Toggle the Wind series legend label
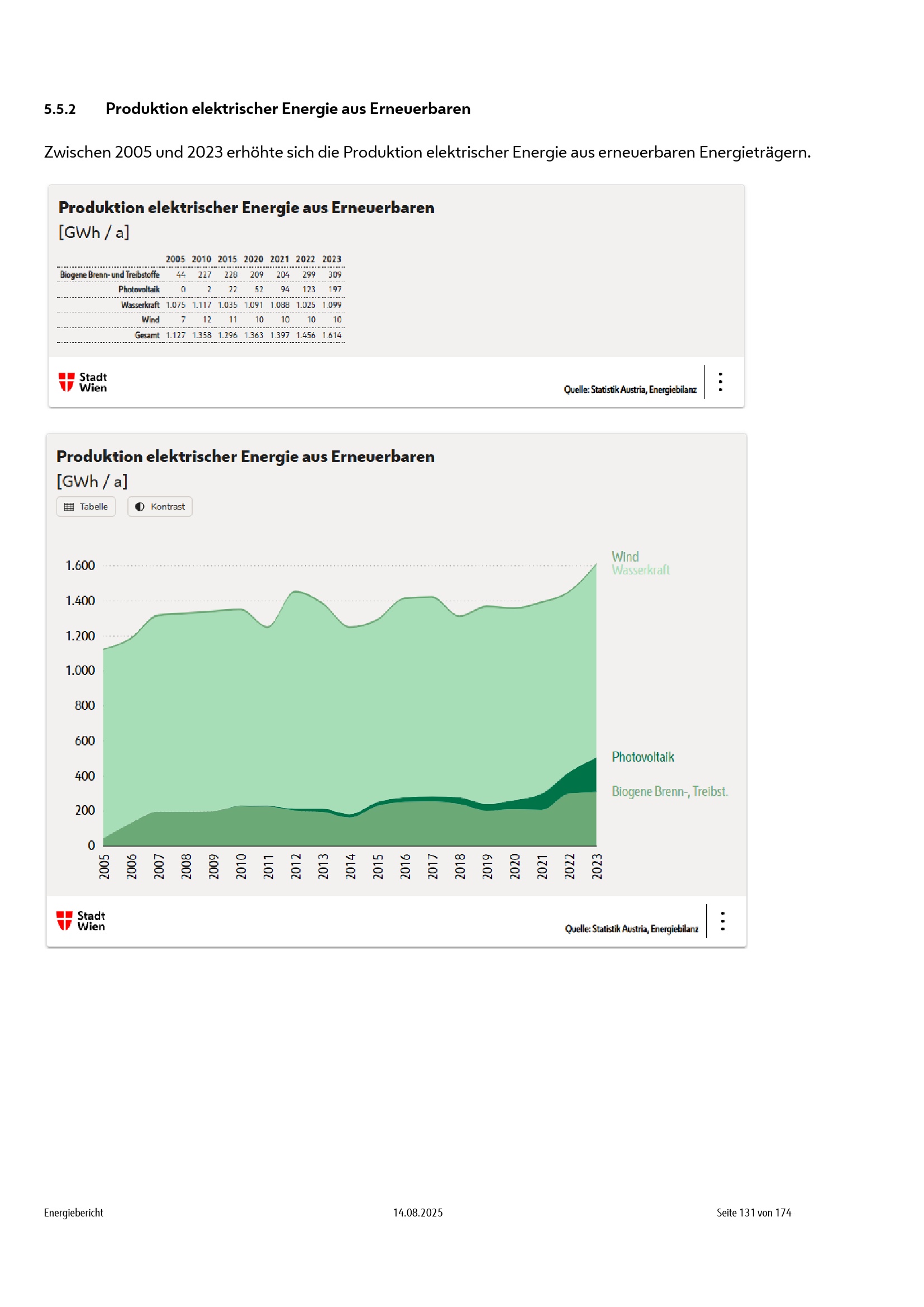This screenshot has width=924, height=1307. tap(625, 556)
